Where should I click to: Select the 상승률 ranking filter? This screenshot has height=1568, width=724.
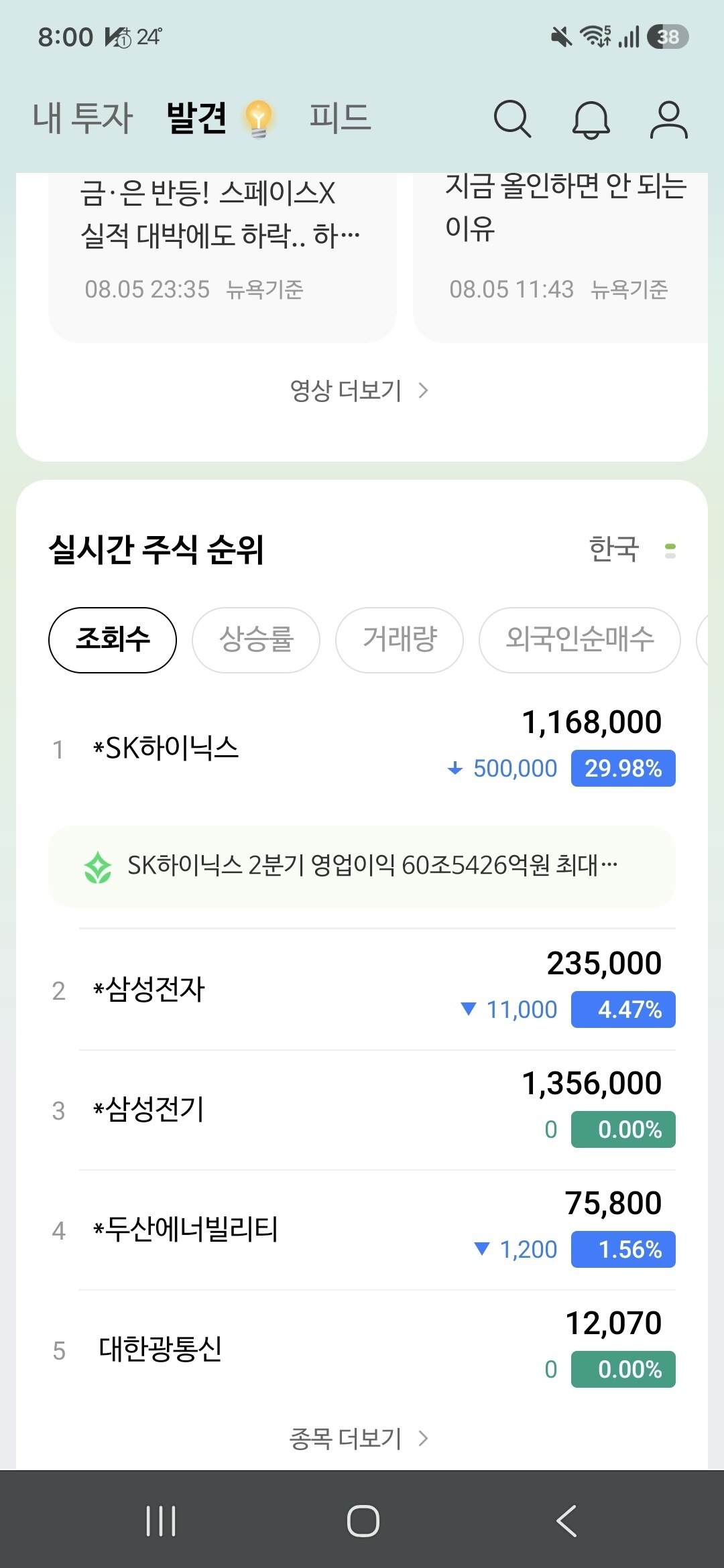pyautogui.click(x=256, y=640)
